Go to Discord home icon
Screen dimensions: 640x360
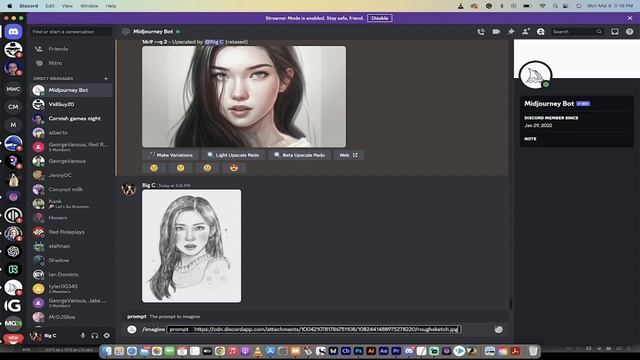tap(13, 31)
